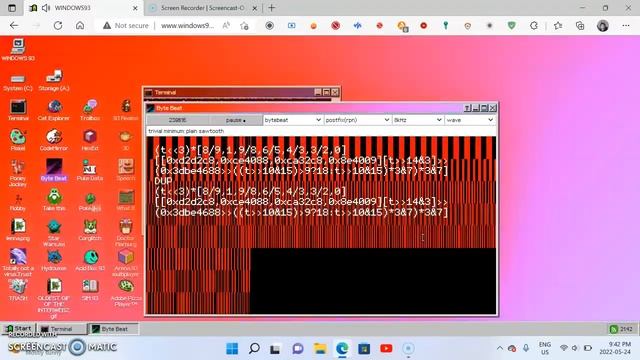Open the bytebeat mode dropdown
The height and width of the screenshot is (360, 640).
pyautogui.click(x=293, y=120)
